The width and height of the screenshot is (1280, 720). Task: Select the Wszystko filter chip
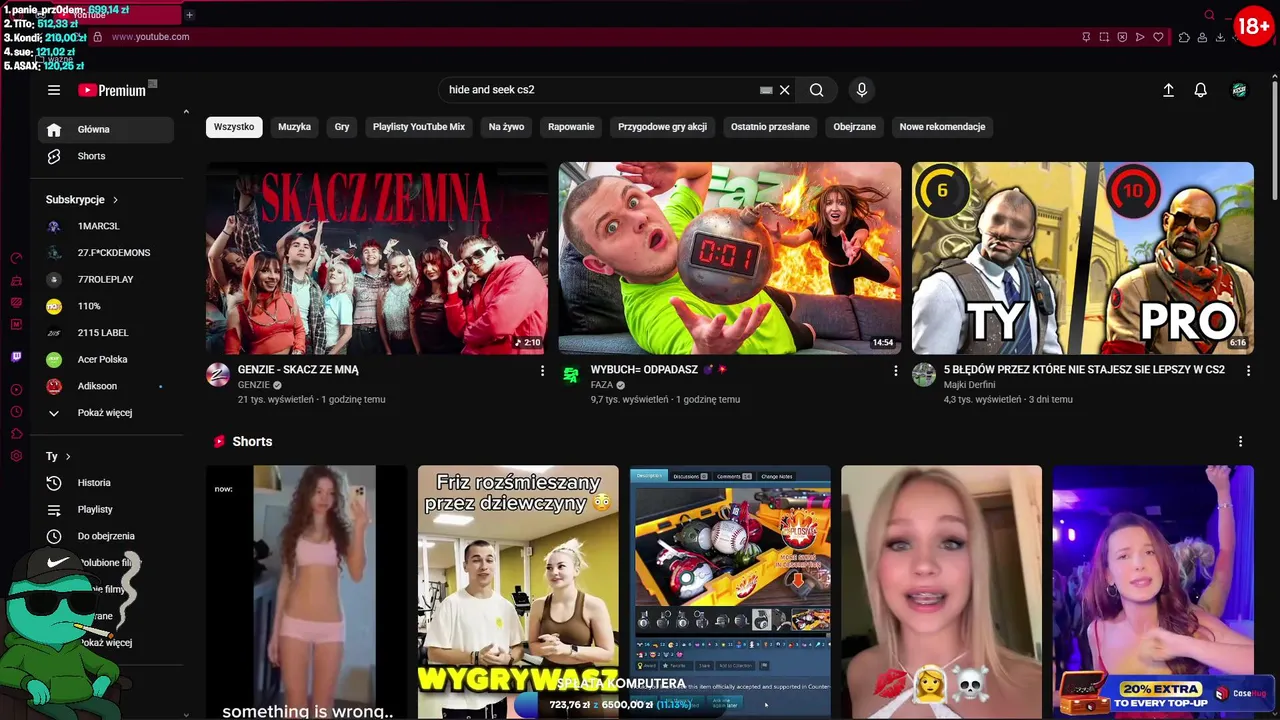coord(234,127)
